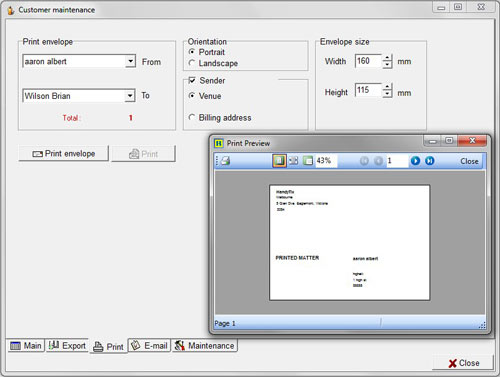Open the From customer dropdown
The width and height of the screenshot is (500, 377).
[x=130, y=61]
